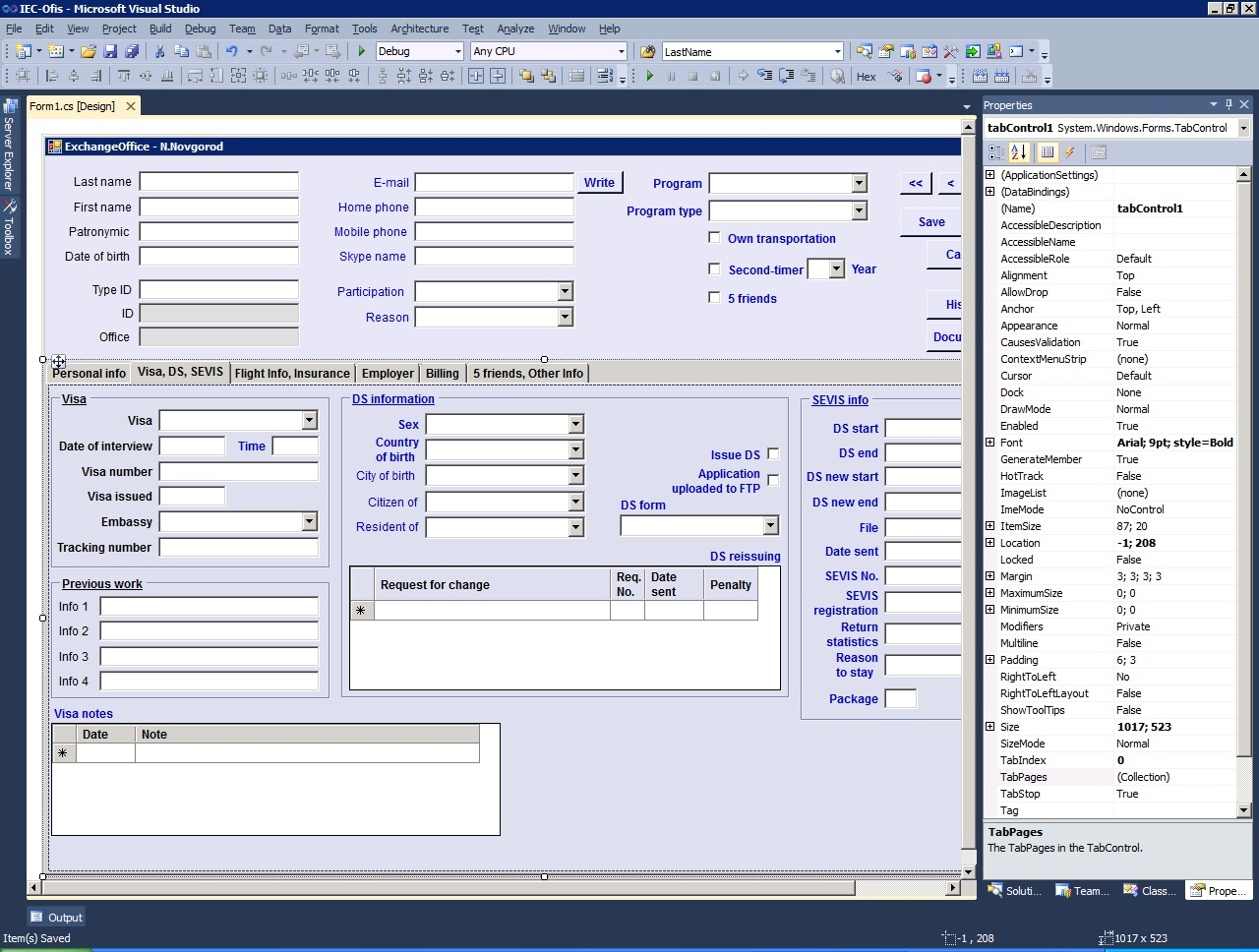Image resolution: width=1259 pixels, height=952 pixels.
Task: Click Alphabetical sort icon in Properties
Action: [x=1019, y=152]
